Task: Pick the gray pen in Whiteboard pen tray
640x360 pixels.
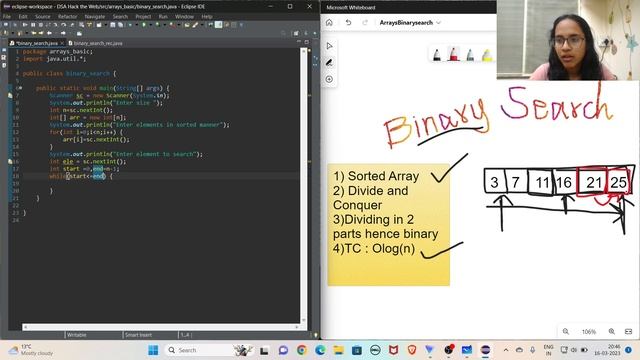Action: click(x=470, y=55)
